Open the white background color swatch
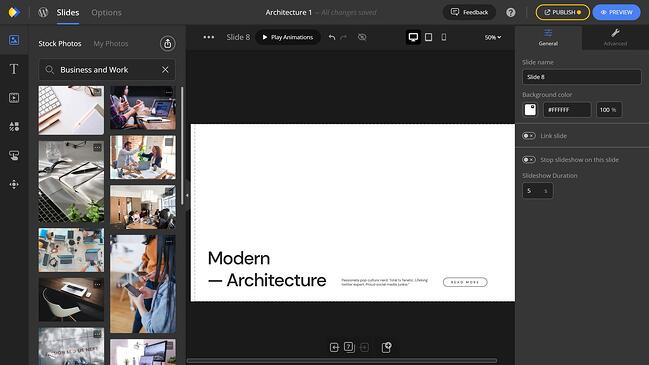 (x=530, y=110)
